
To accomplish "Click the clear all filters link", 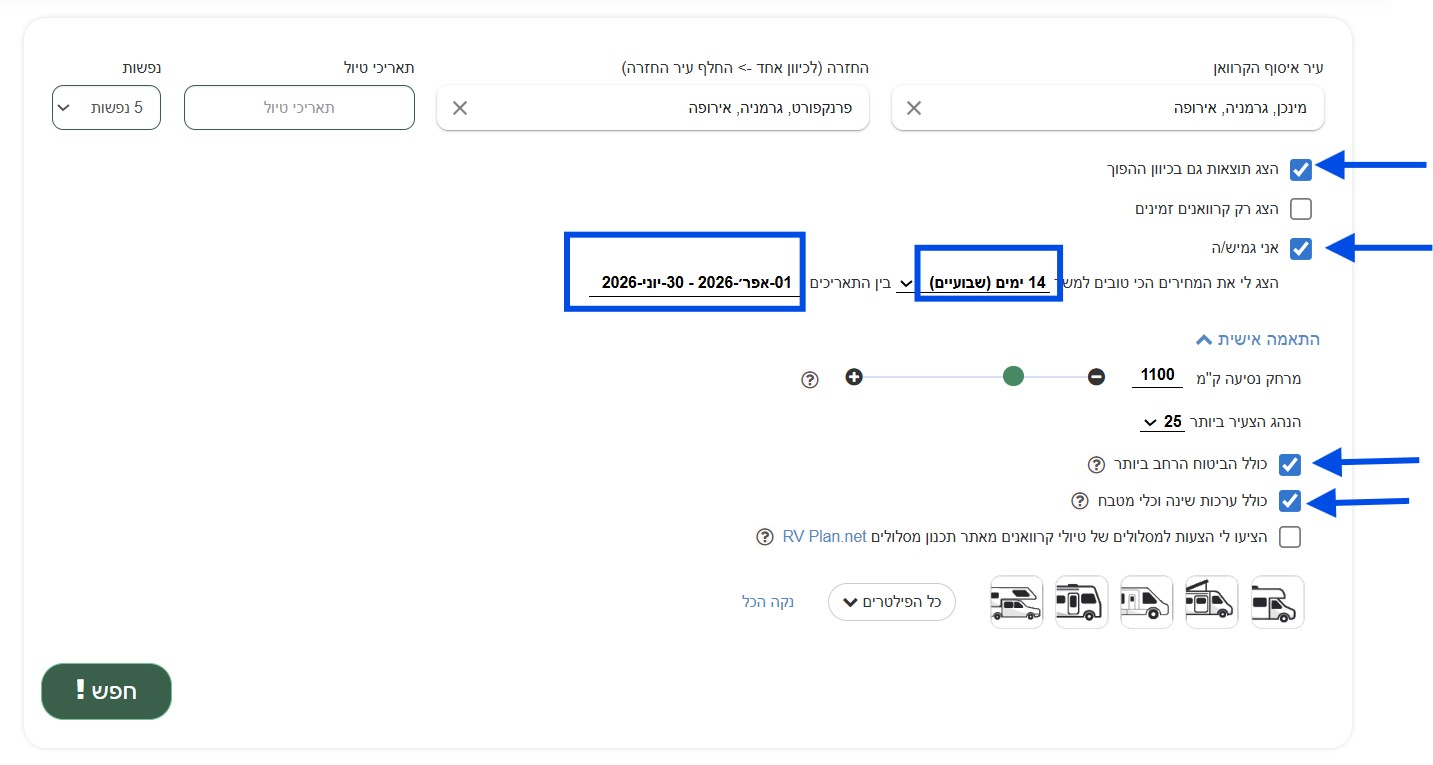I will point(768,602).
